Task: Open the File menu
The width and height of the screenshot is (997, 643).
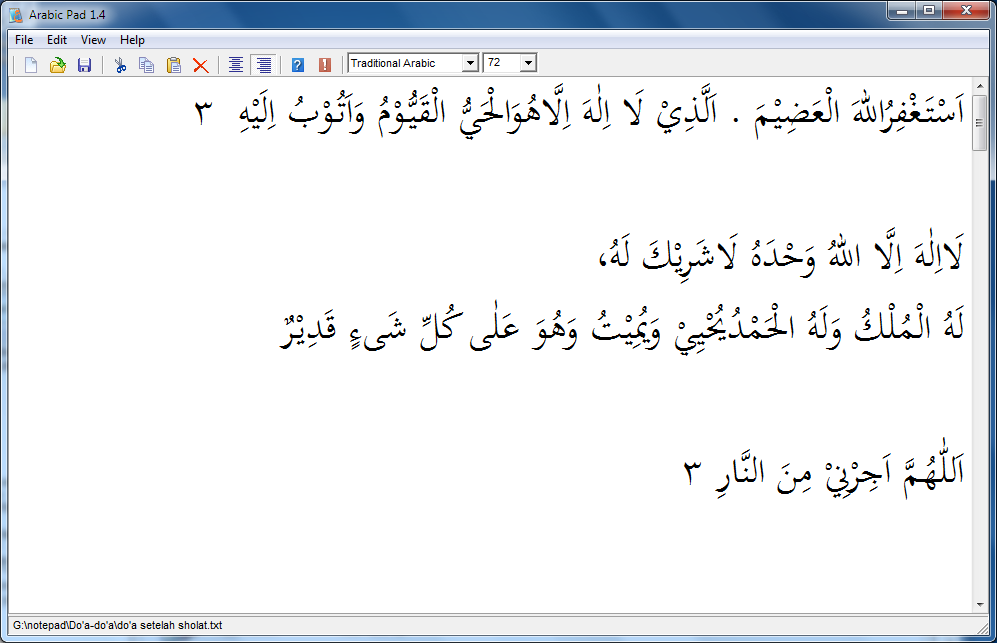Action: pyautogui.click(x=23, y=39)
